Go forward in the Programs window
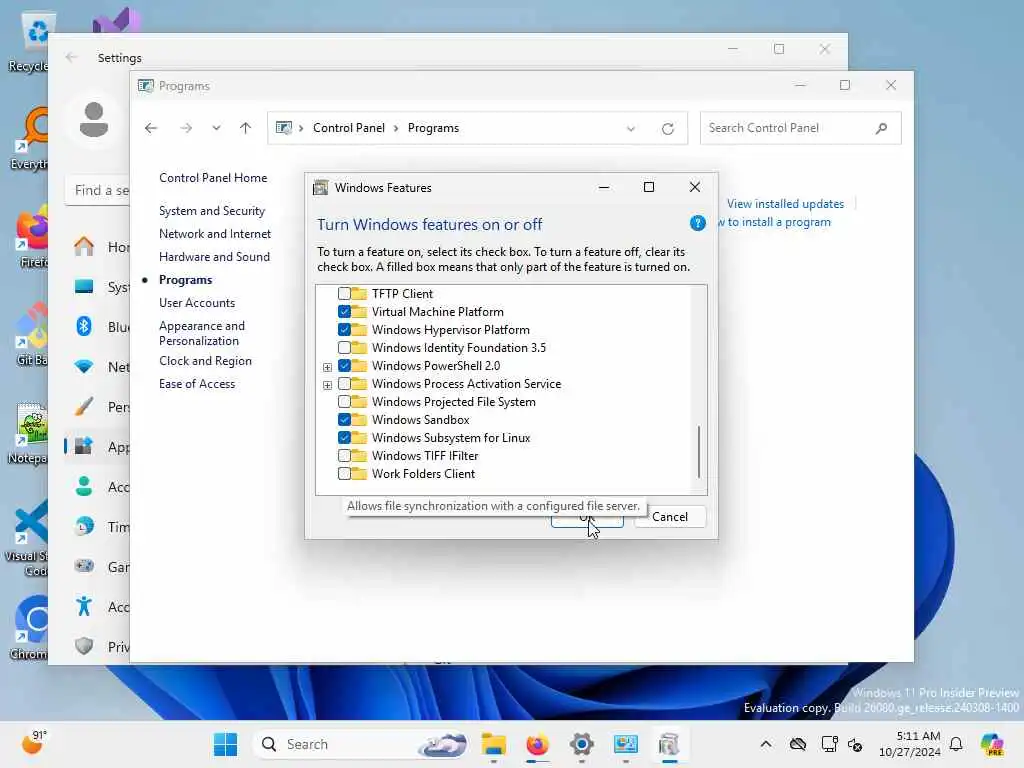Image resolution: width=1024 pixels, height=768 pixels. tap(186, 128)
